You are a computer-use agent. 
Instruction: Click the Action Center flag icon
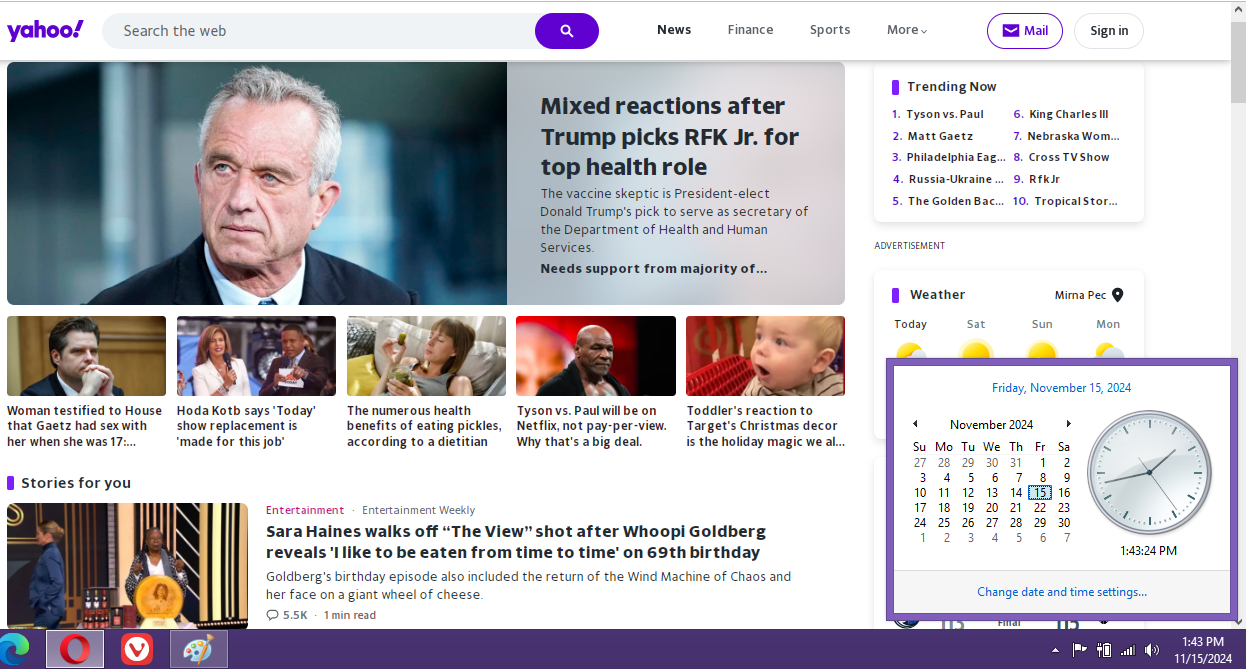[x=1080, y=650]
